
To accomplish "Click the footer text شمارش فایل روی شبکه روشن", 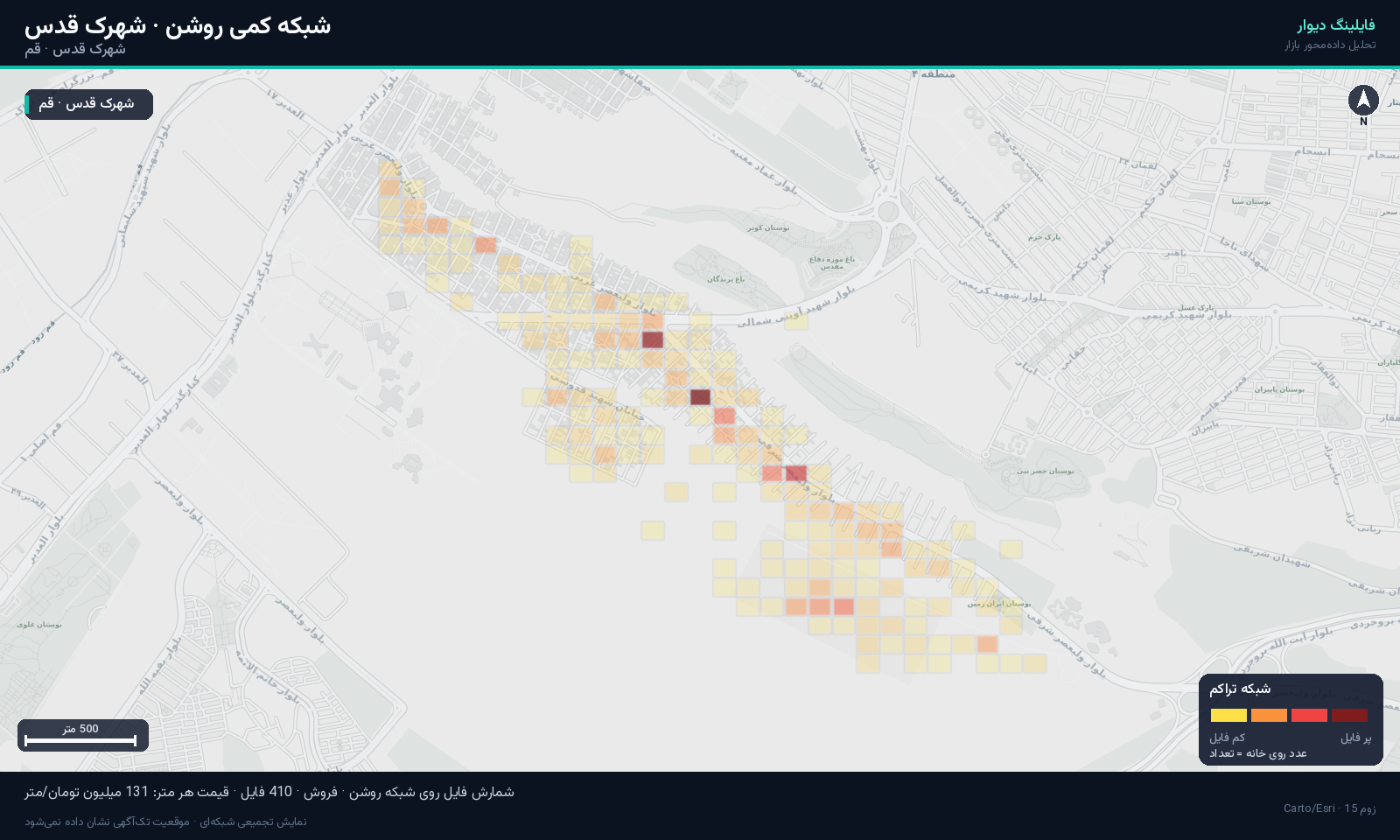I will point(431,792).
